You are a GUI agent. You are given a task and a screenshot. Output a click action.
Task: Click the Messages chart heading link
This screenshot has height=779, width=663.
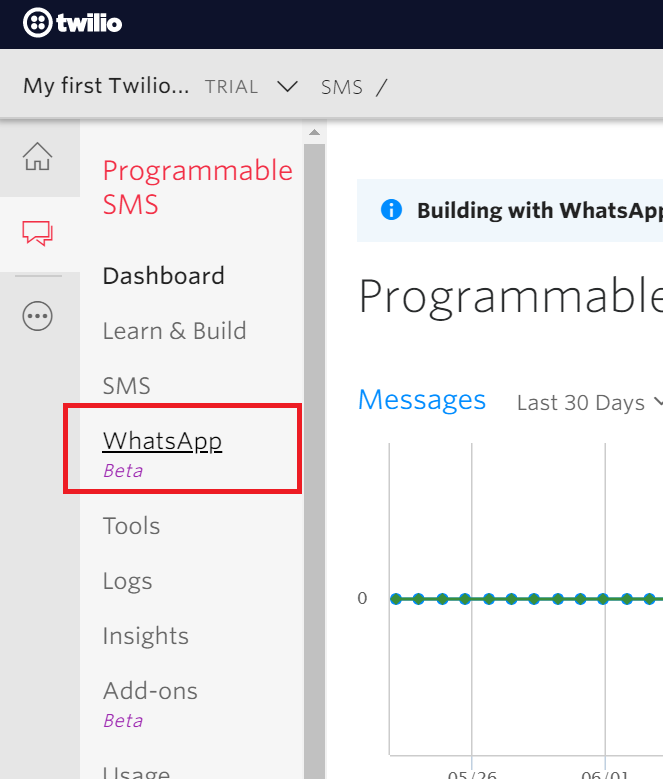tap(421, 400)
